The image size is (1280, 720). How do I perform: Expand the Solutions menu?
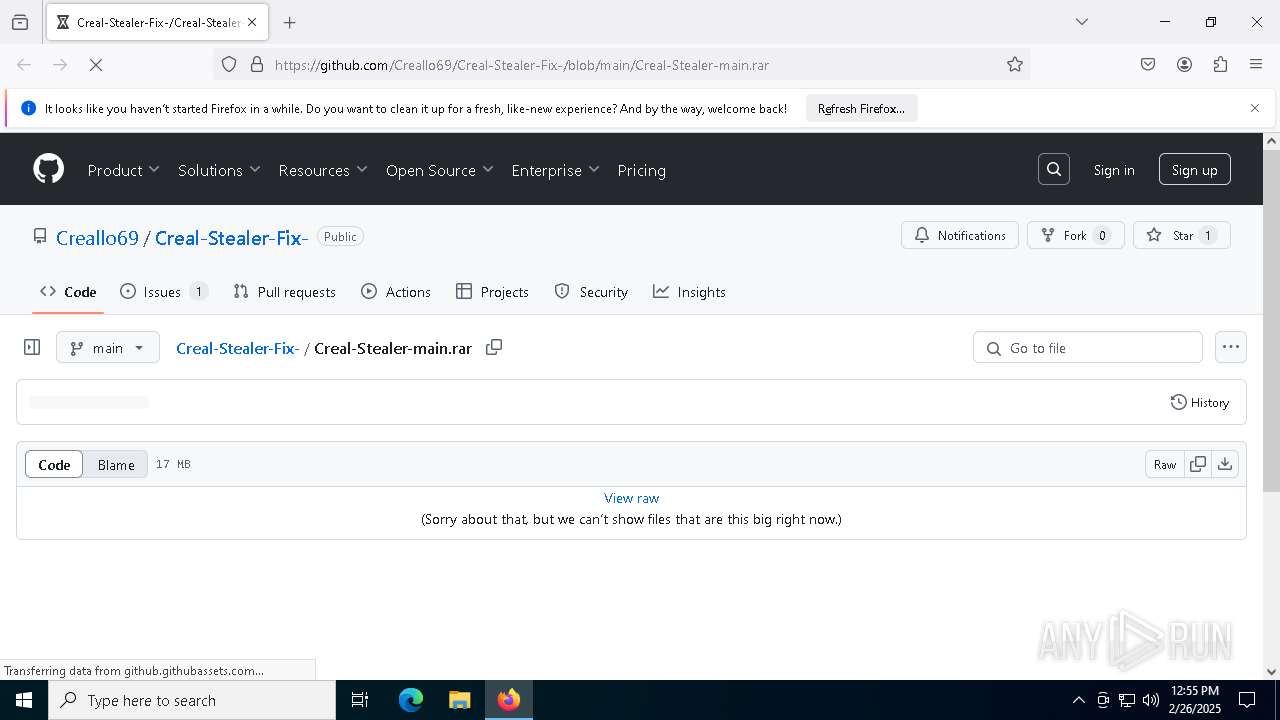[x=219, y=170]
